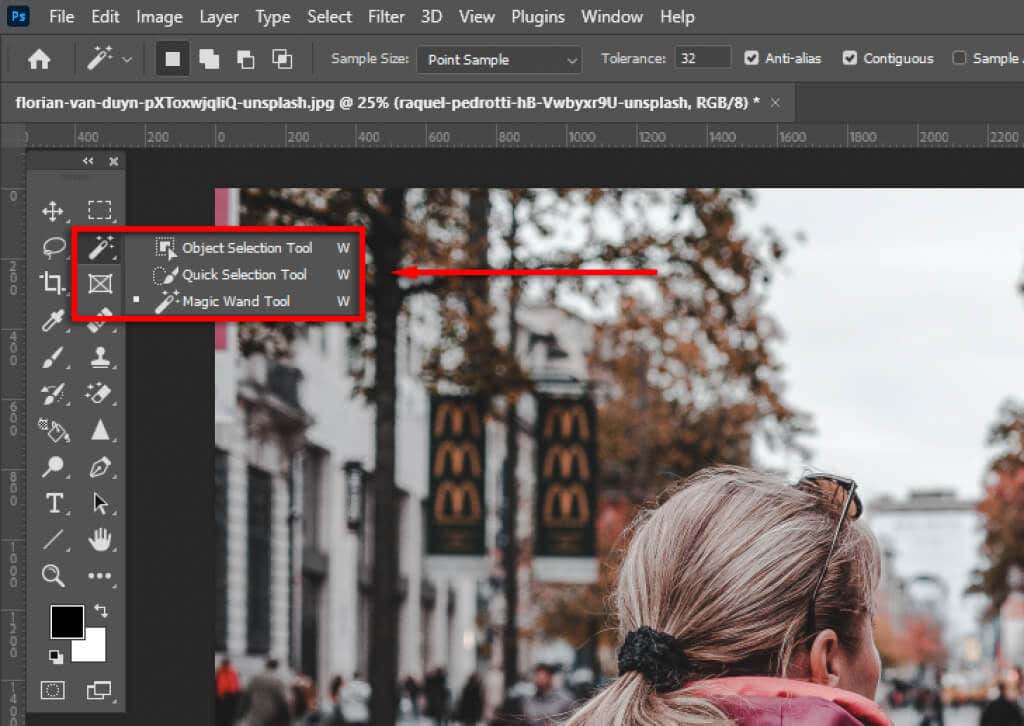The height and width of the screenshot is (726, 1024).
Task: Disable the Contiguous checkbox
Action: (852, 58)
